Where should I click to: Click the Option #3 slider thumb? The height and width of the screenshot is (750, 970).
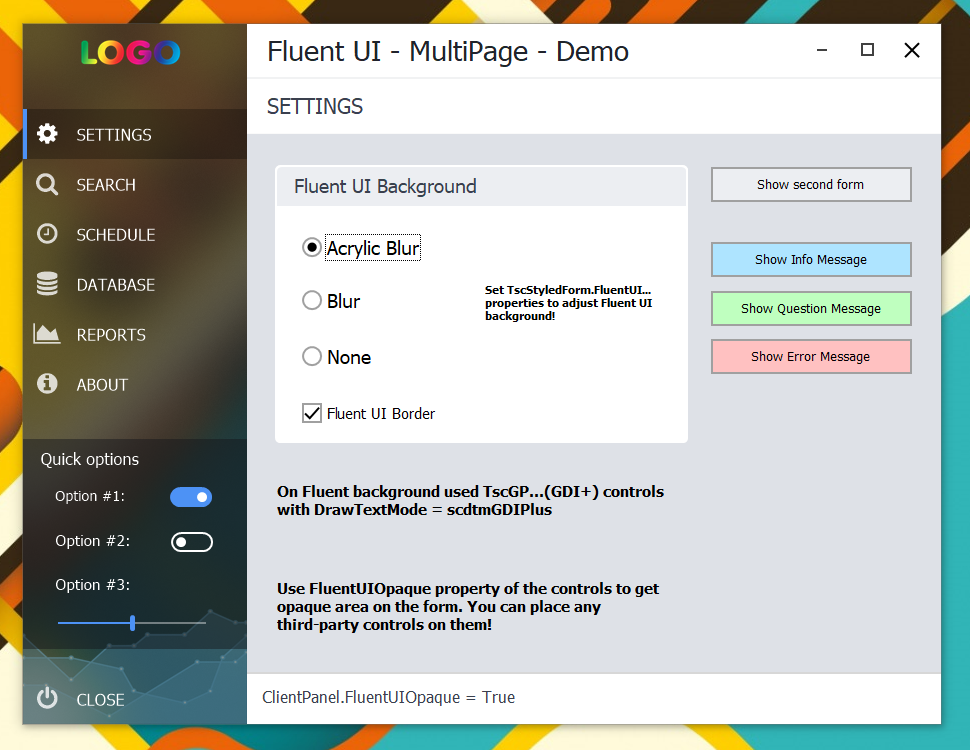[x=132, y=623]
